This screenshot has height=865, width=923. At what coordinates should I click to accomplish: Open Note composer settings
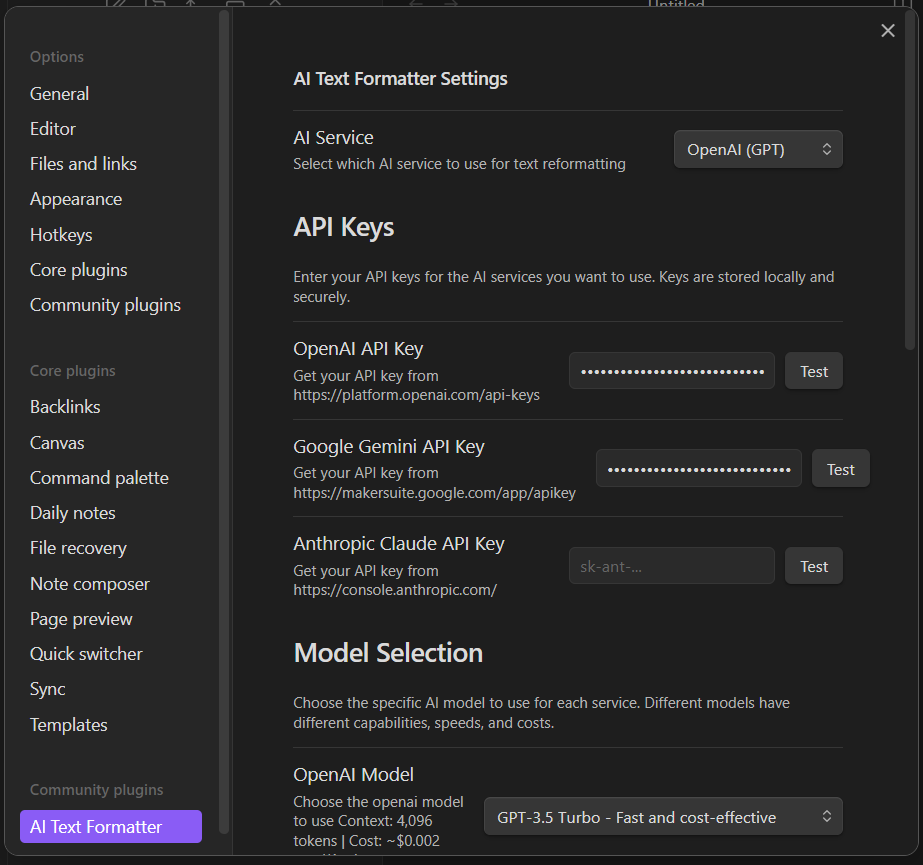[x=89, y=584]
